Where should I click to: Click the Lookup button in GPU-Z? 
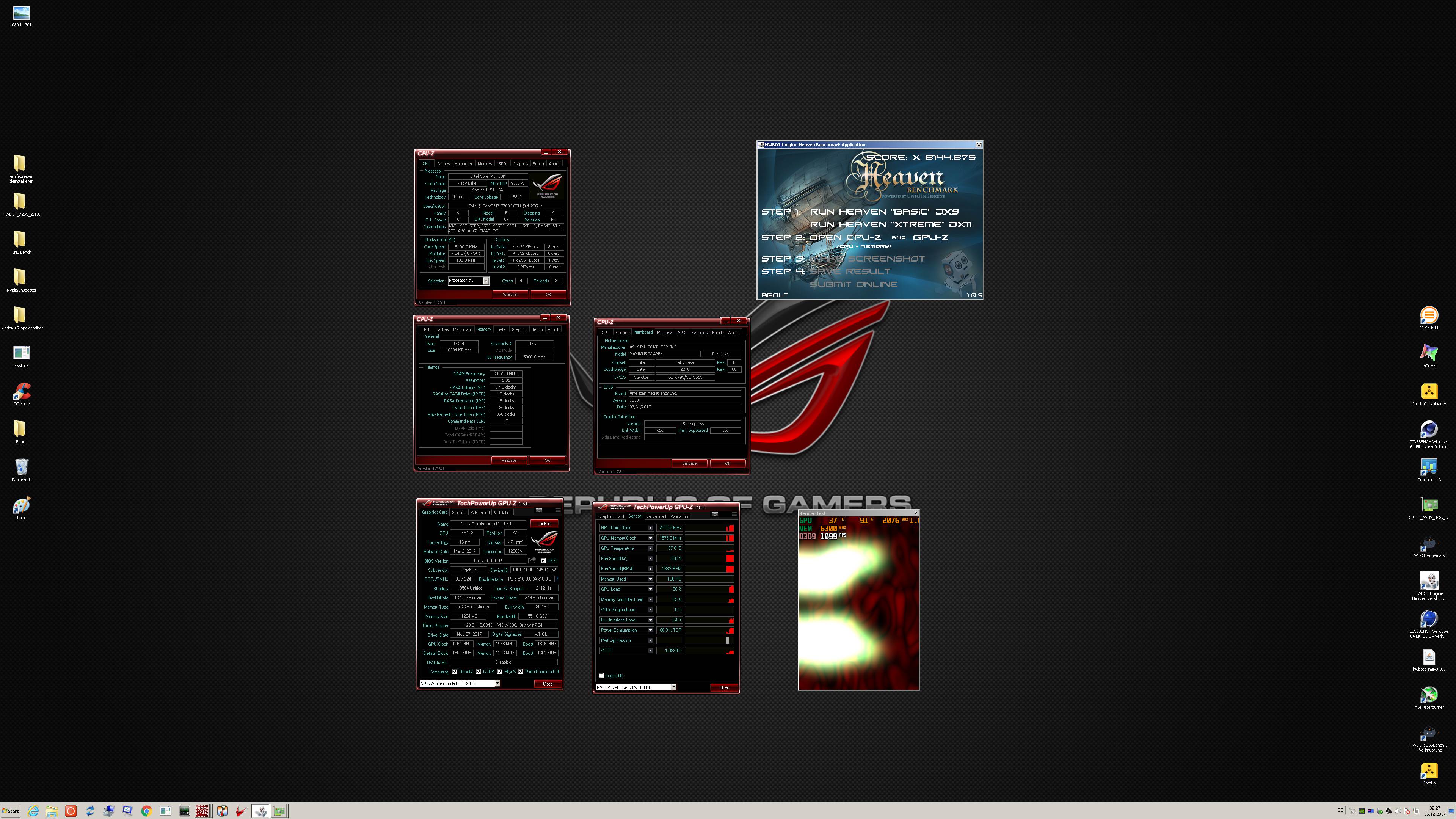click(544, 523)
